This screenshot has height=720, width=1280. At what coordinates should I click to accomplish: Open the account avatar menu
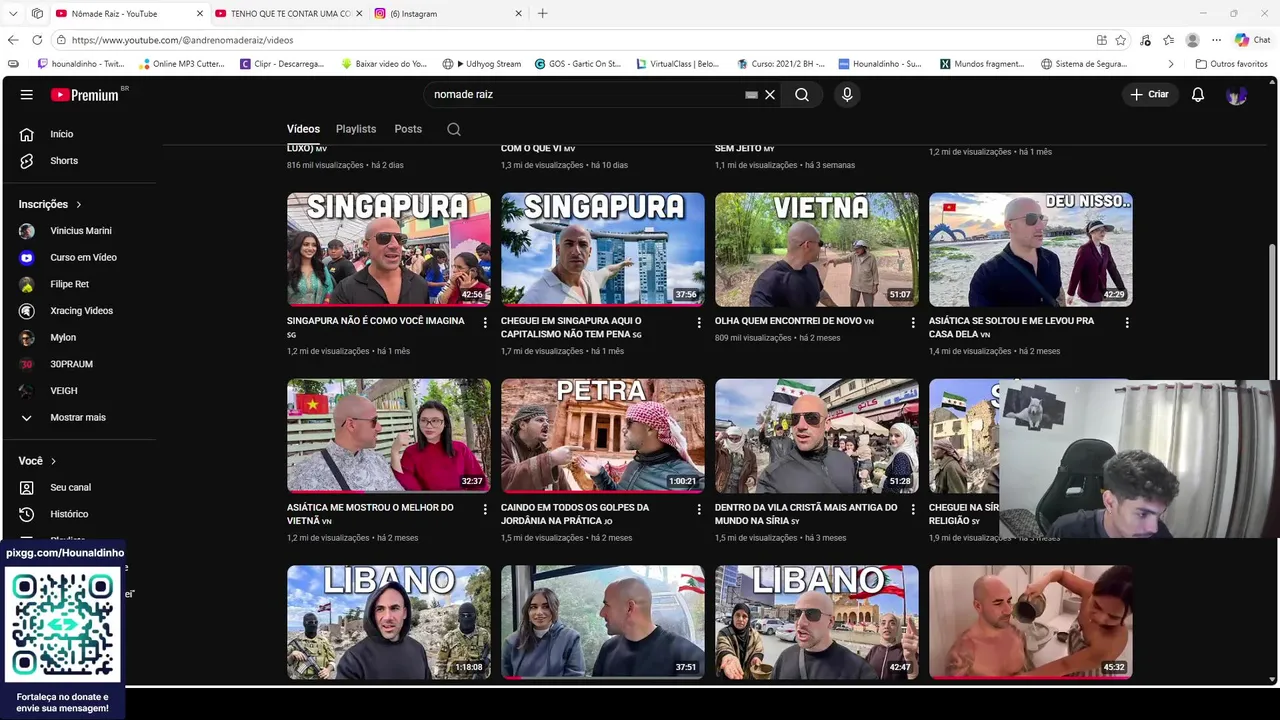click(1237, 95)
